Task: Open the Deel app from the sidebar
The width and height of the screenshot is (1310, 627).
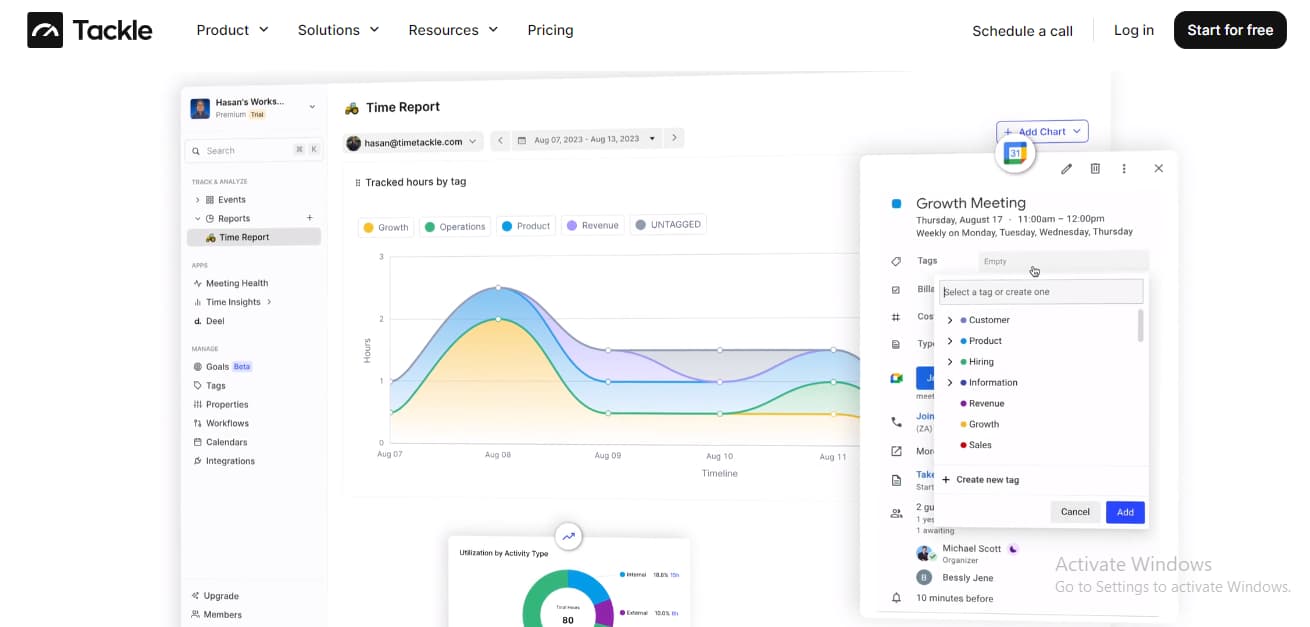Action: [212, 321]
